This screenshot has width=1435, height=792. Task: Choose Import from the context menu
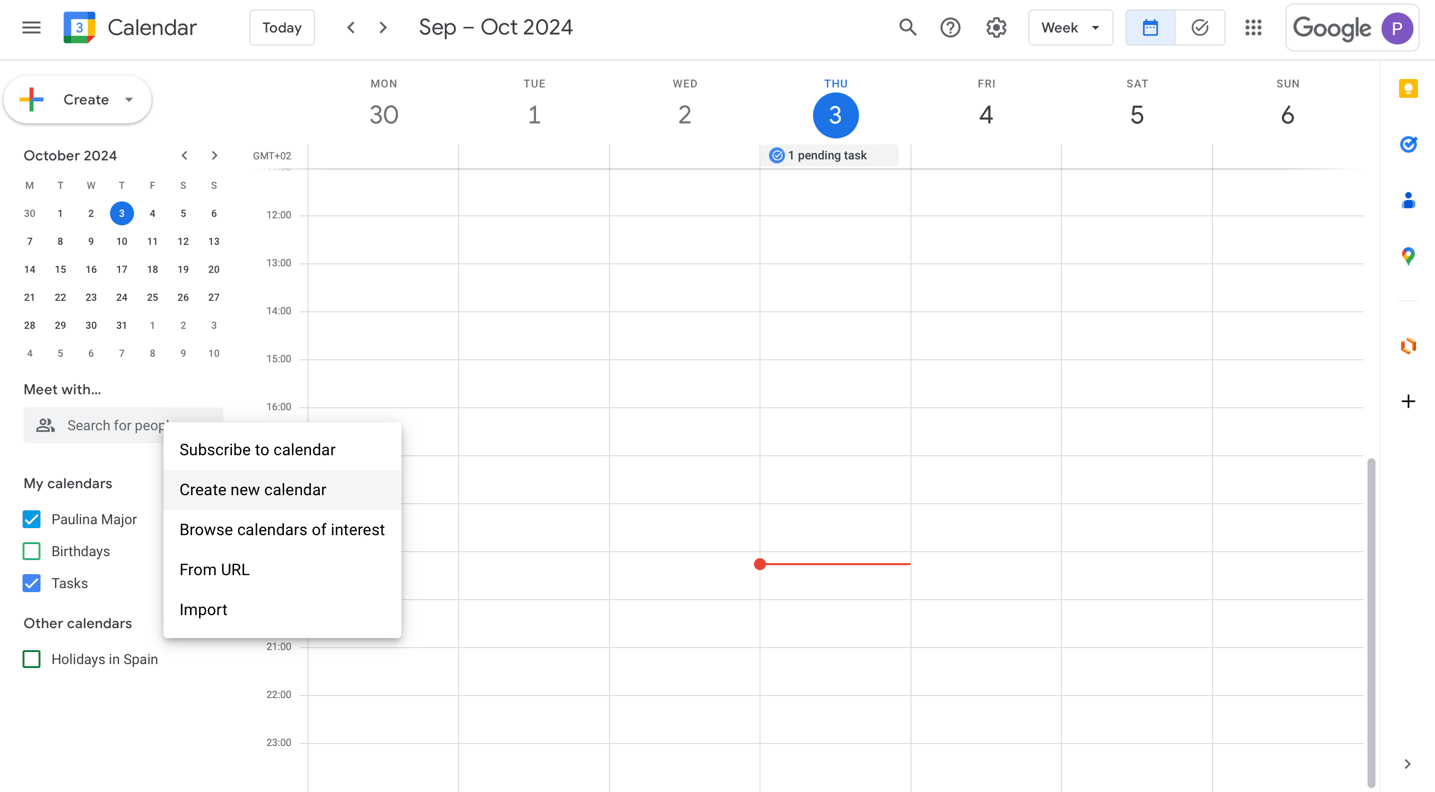[203, 610]
